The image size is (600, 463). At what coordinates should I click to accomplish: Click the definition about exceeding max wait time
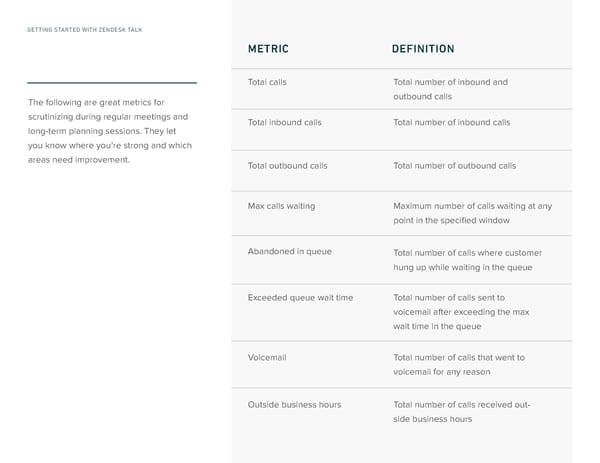pos(461,312)
